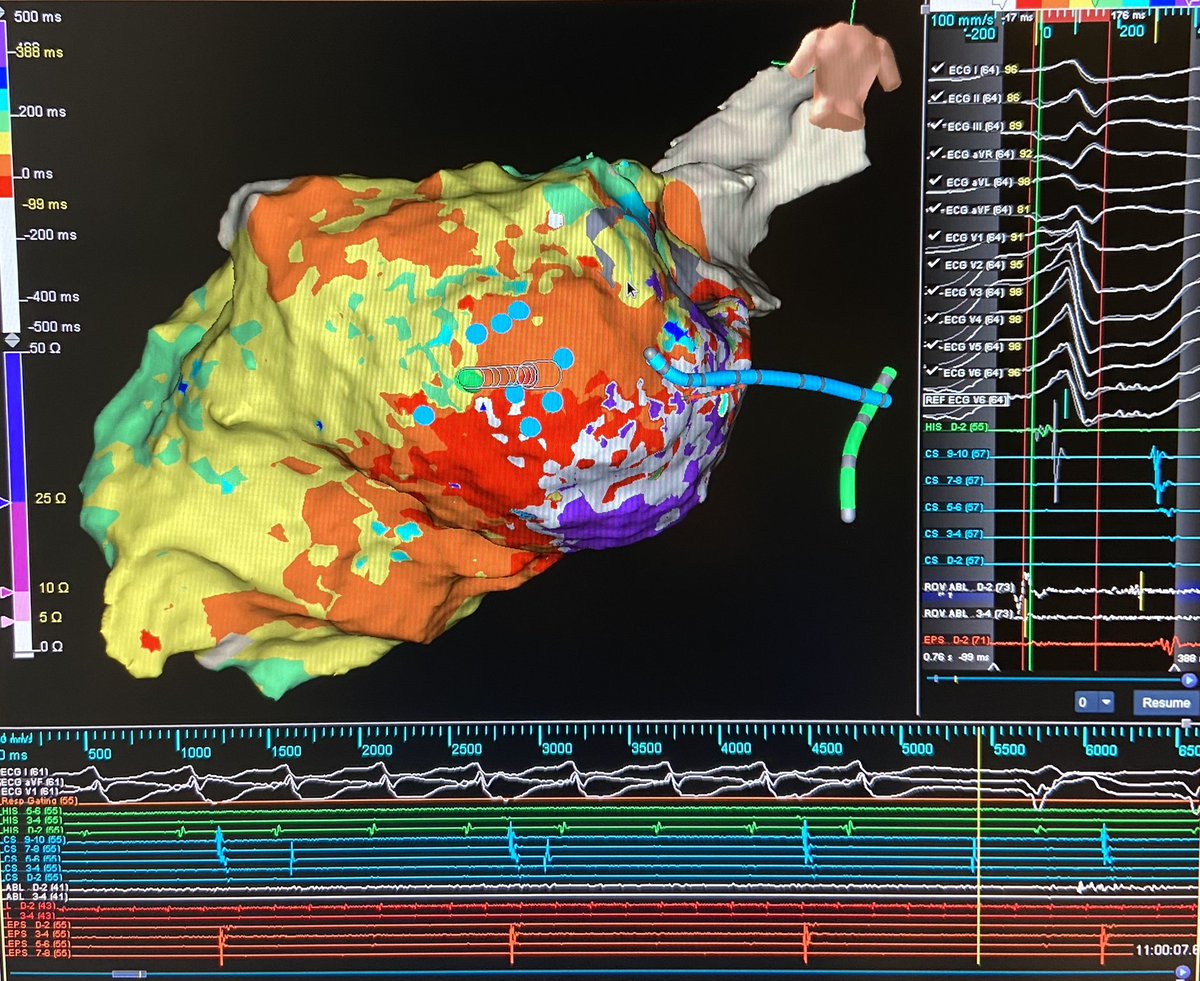Click the left caliper triangle below waveforms
This screenshot has width=1200, height=981.
(992, 666)
